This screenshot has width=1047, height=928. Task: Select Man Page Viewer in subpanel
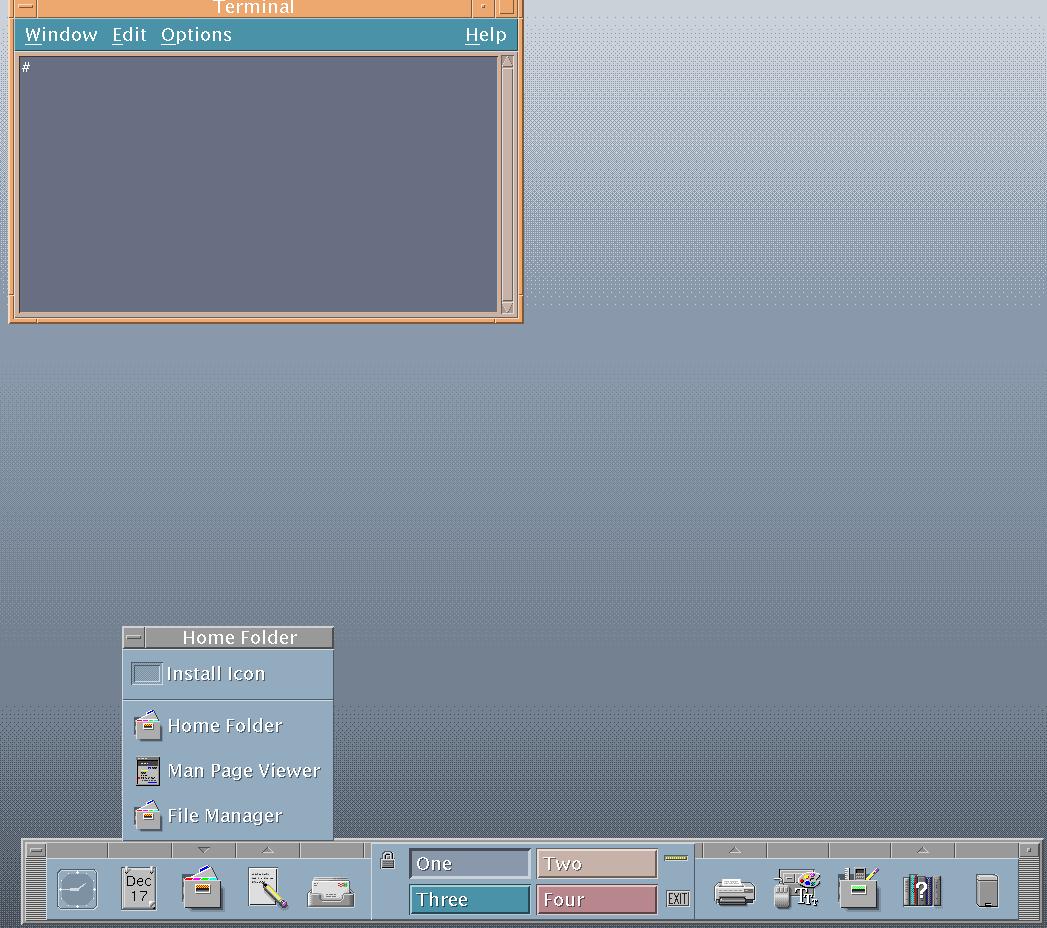coord(243,771)
